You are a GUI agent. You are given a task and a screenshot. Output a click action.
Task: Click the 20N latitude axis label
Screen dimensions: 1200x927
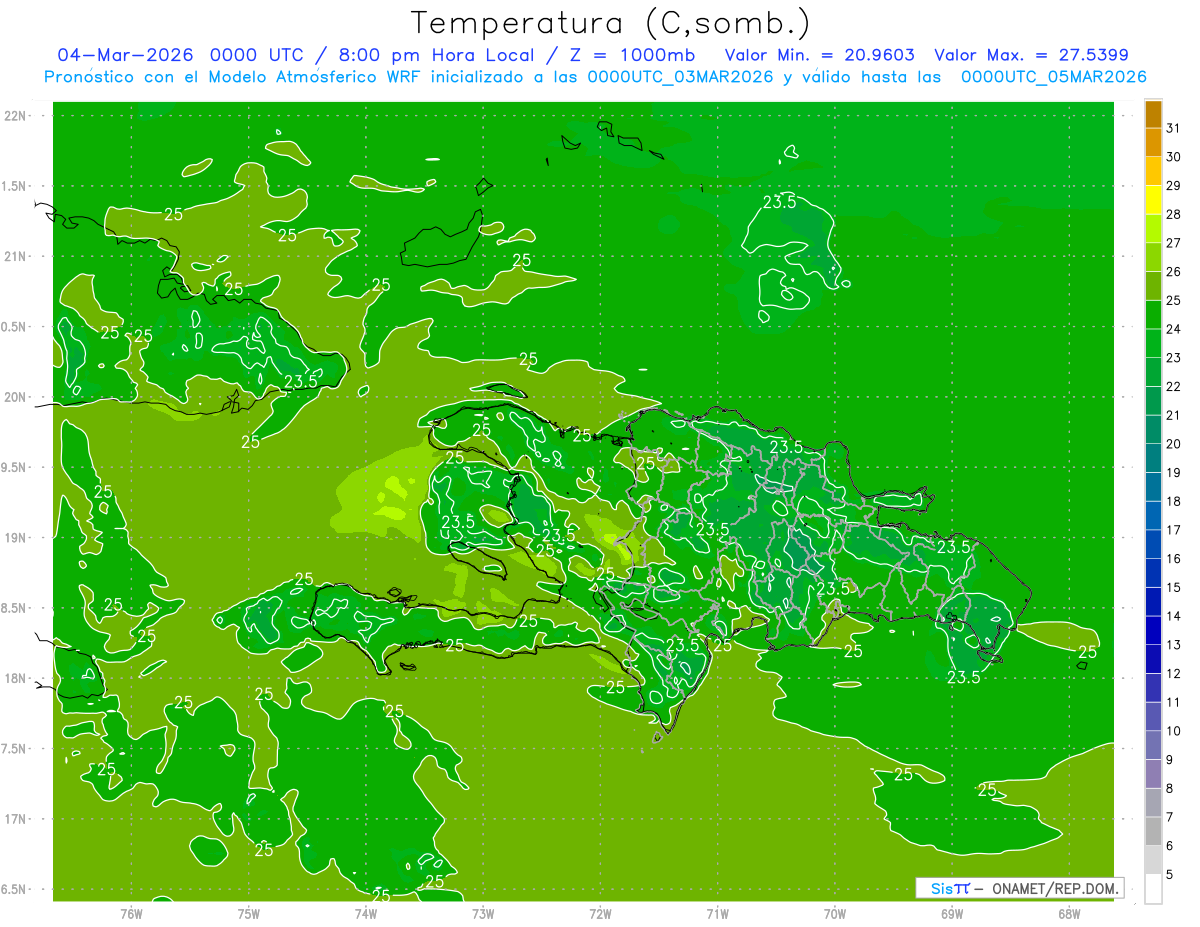[x=15, y=397]
